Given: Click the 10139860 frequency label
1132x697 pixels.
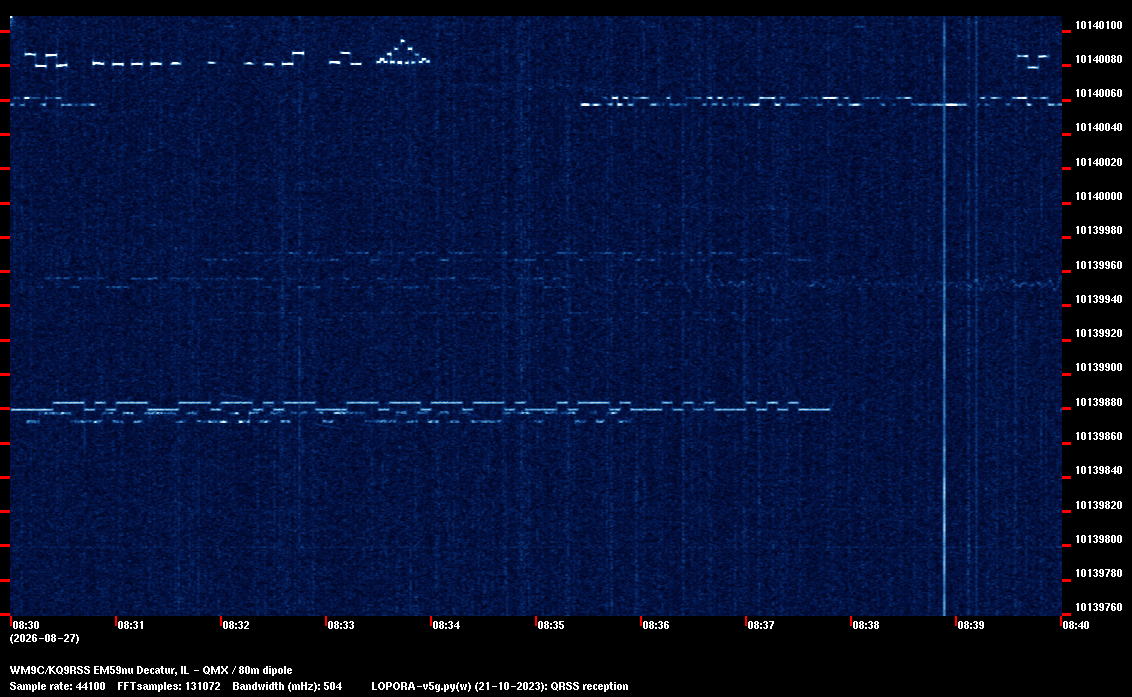Looking at the screenshot, I should pos(1099,436).
